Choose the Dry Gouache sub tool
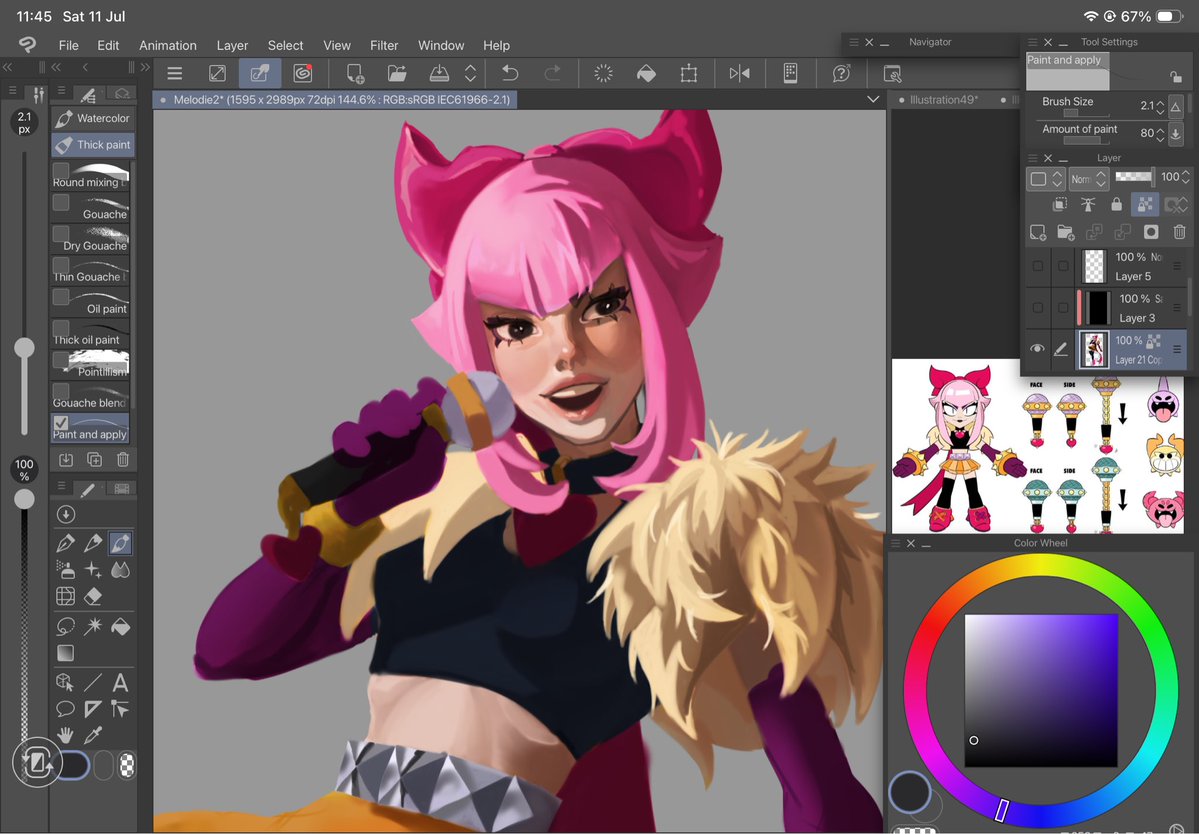 click(x=91, y=238)
